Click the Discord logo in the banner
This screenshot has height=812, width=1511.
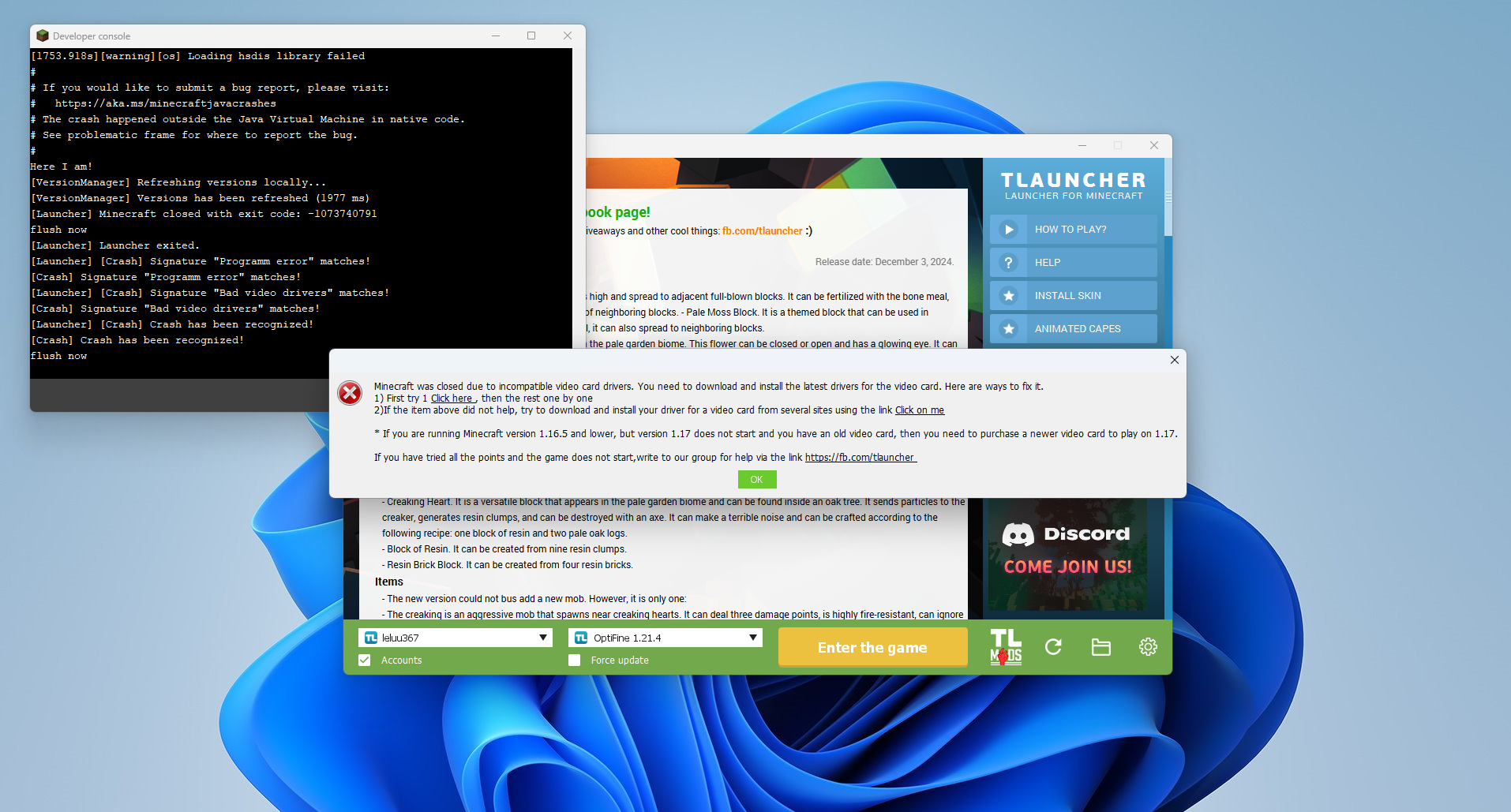coord(1018,535)
